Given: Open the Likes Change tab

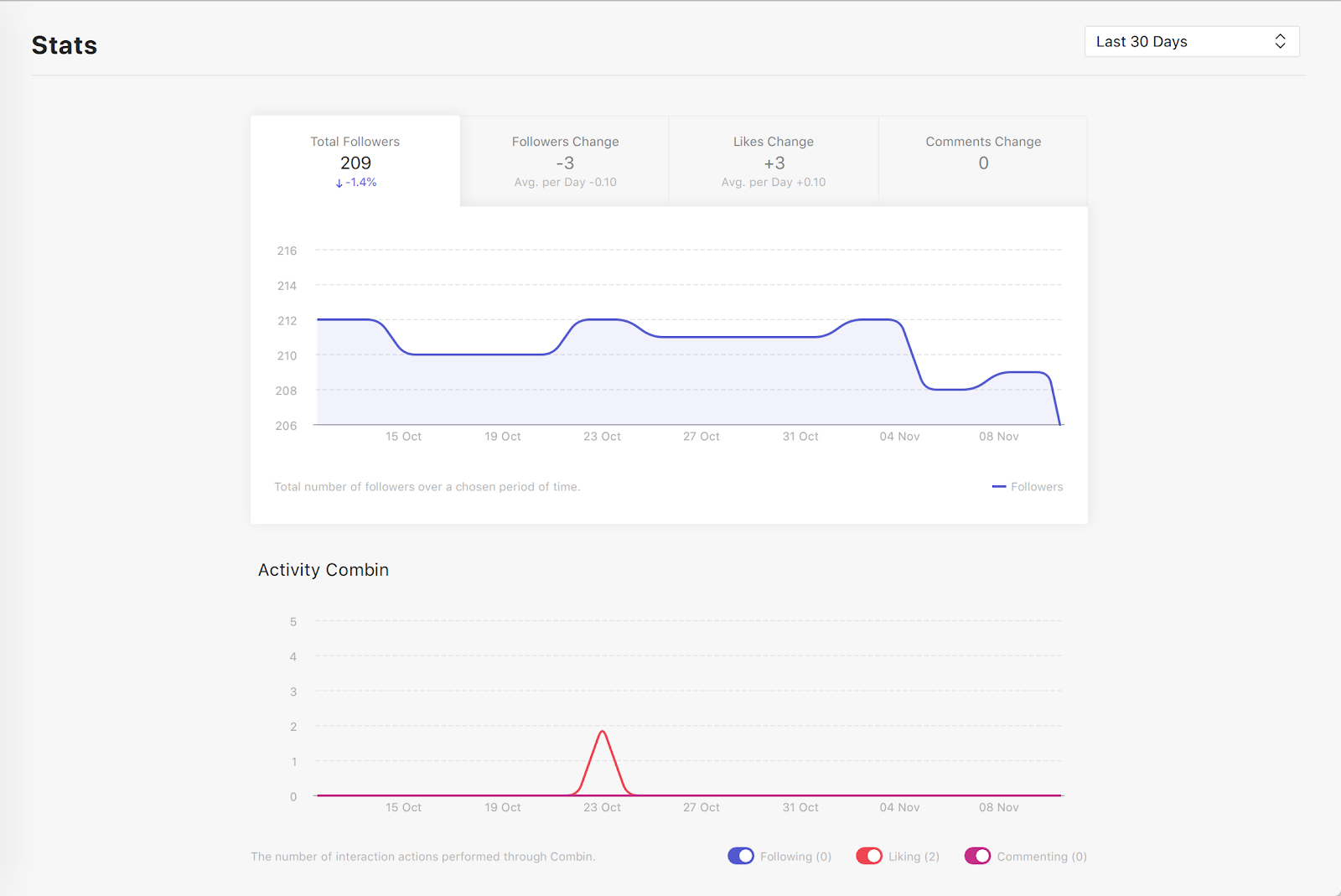Looking at the screenshot, I should [774, 160].
